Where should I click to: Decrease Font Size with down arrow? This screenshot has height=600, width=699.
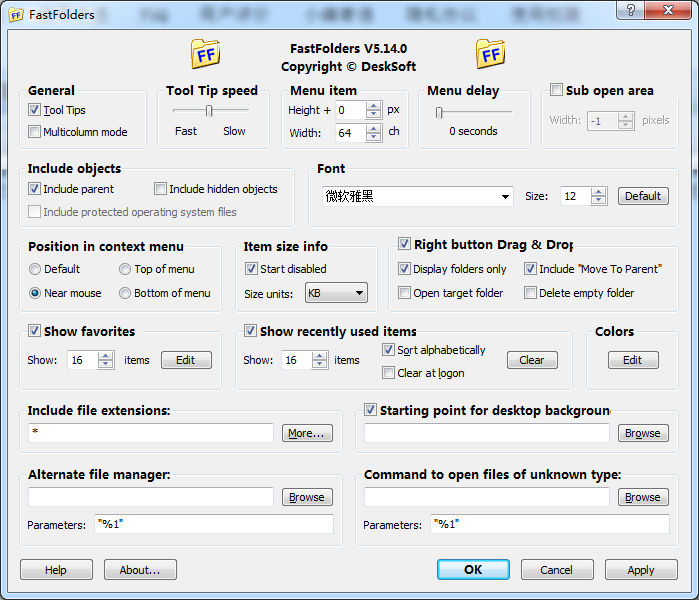[598, 200]
